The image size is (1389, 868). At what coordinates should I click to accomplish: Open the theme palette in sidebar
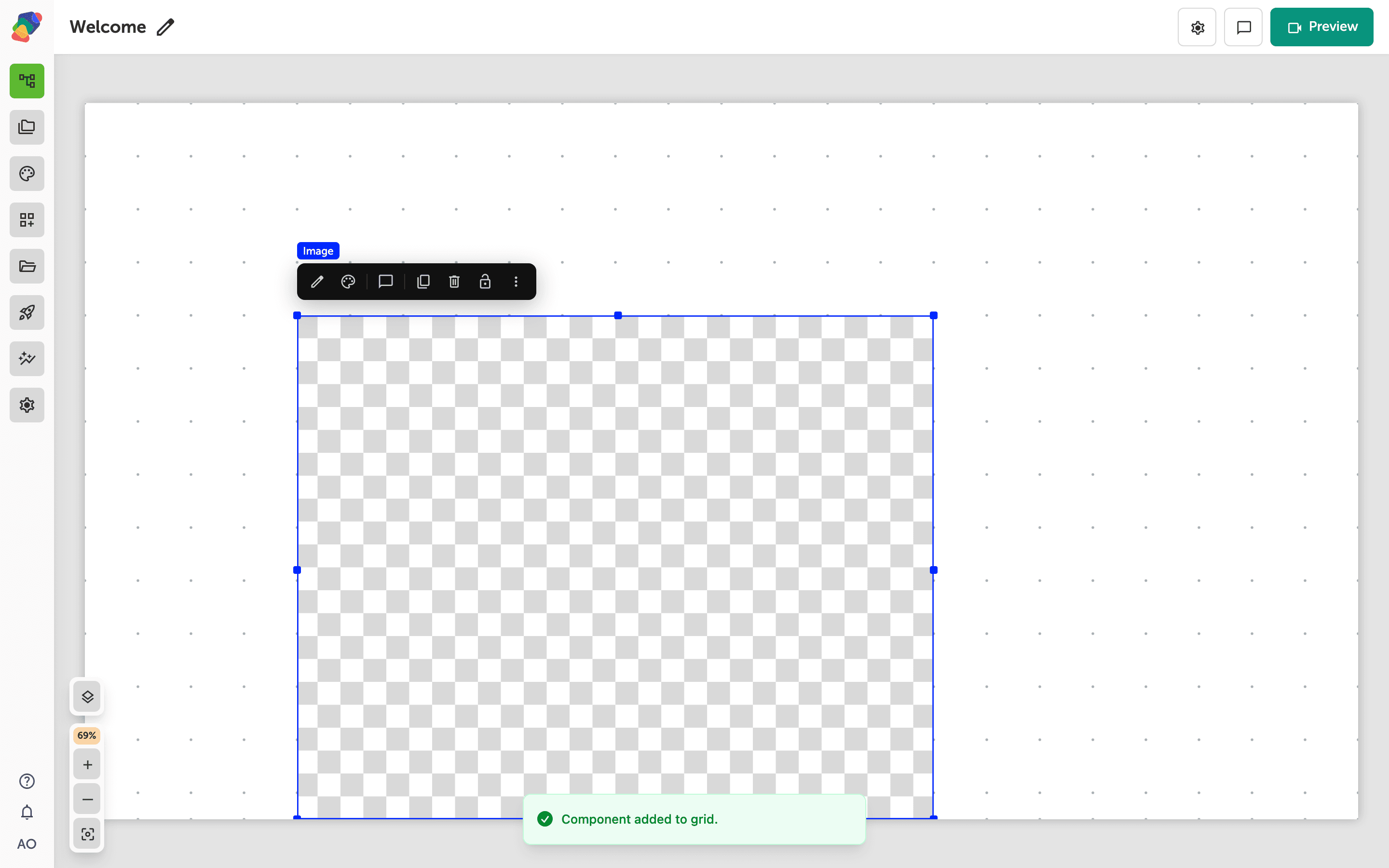click(27, 174)
